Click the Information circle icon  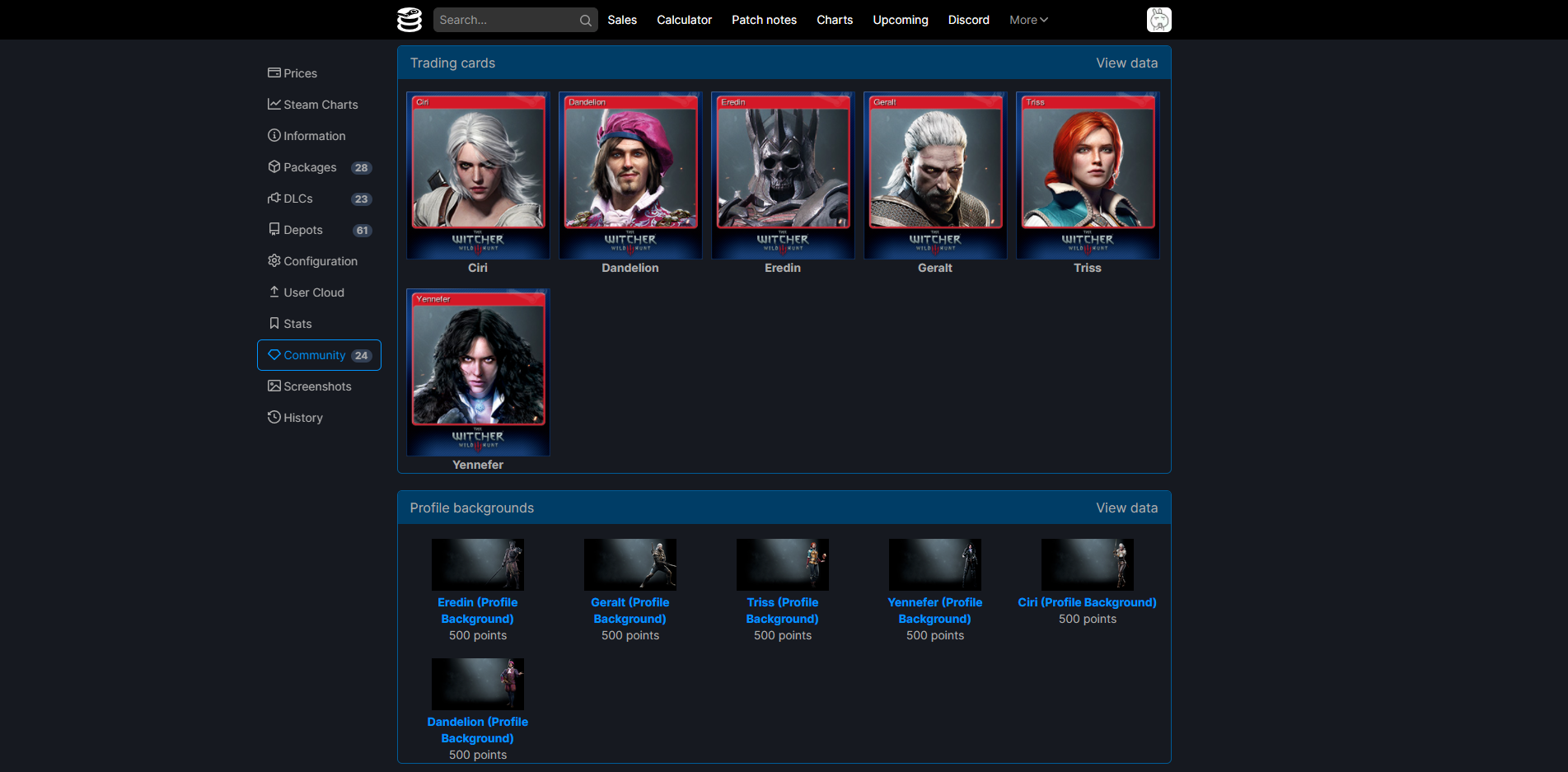pos(274,135)
